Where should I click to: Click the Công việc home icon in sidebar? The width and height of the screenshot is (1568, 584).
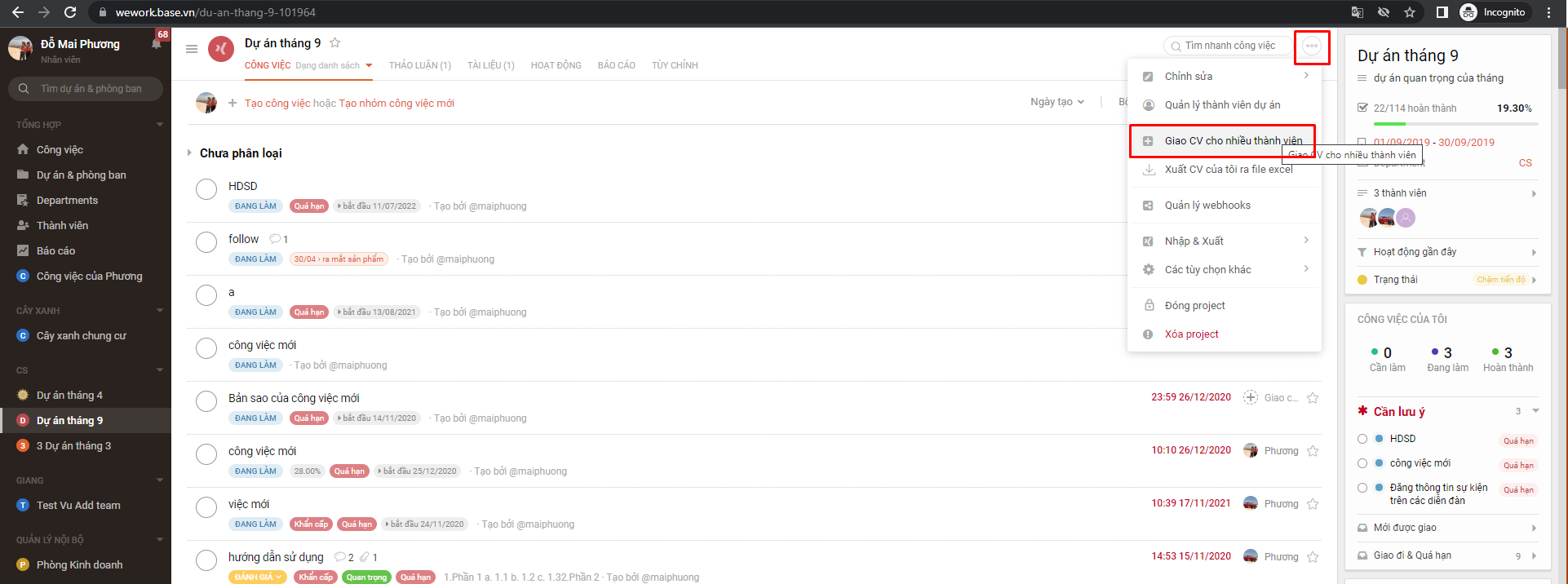point(23,149)
